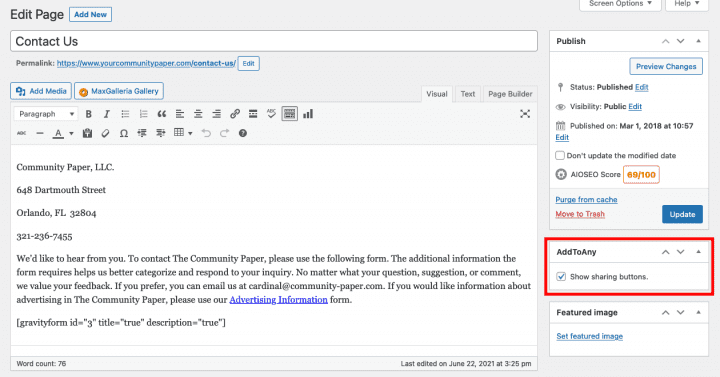Apply blockquote formatting
This screenshot has height=377, width=720.
click(162, 114)
